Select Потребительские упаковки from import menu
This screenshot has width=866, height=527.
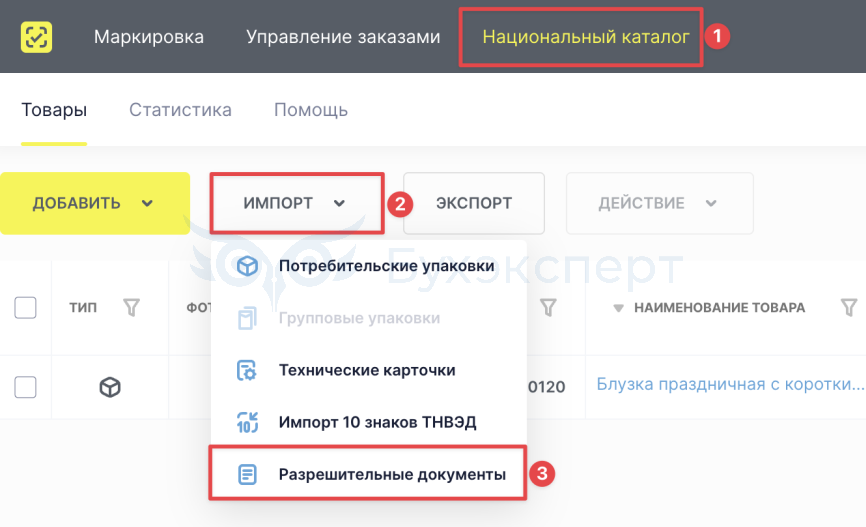(386, 266)
